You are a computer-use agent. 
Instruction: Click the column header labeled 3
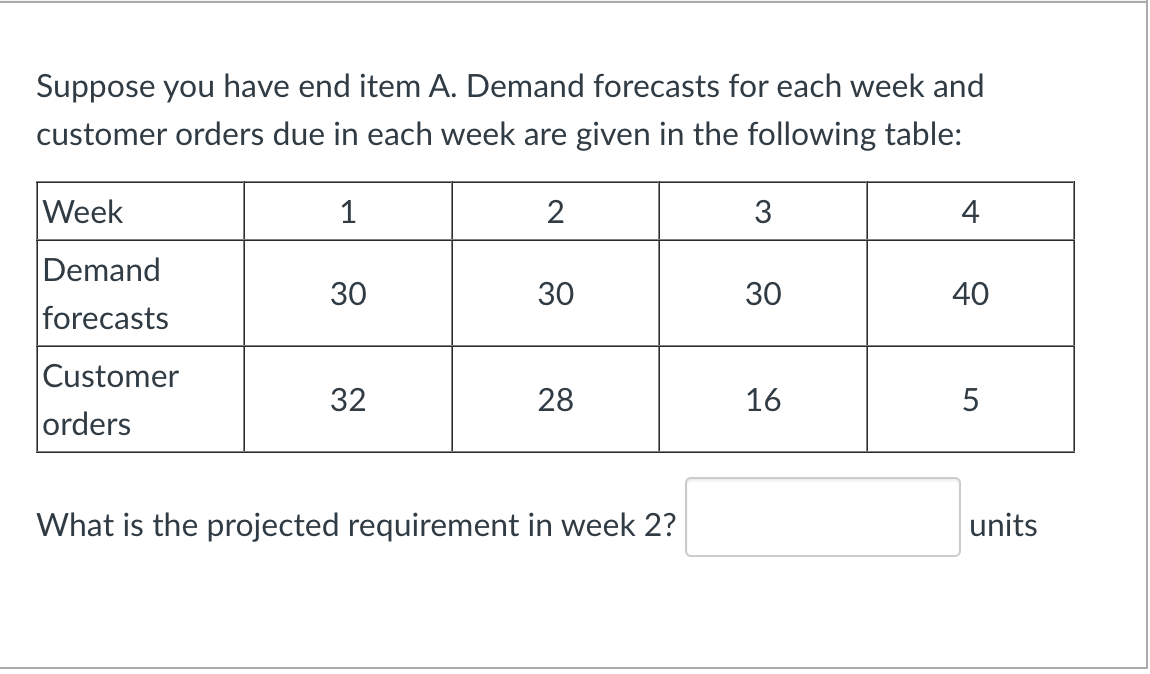(762, 211)
